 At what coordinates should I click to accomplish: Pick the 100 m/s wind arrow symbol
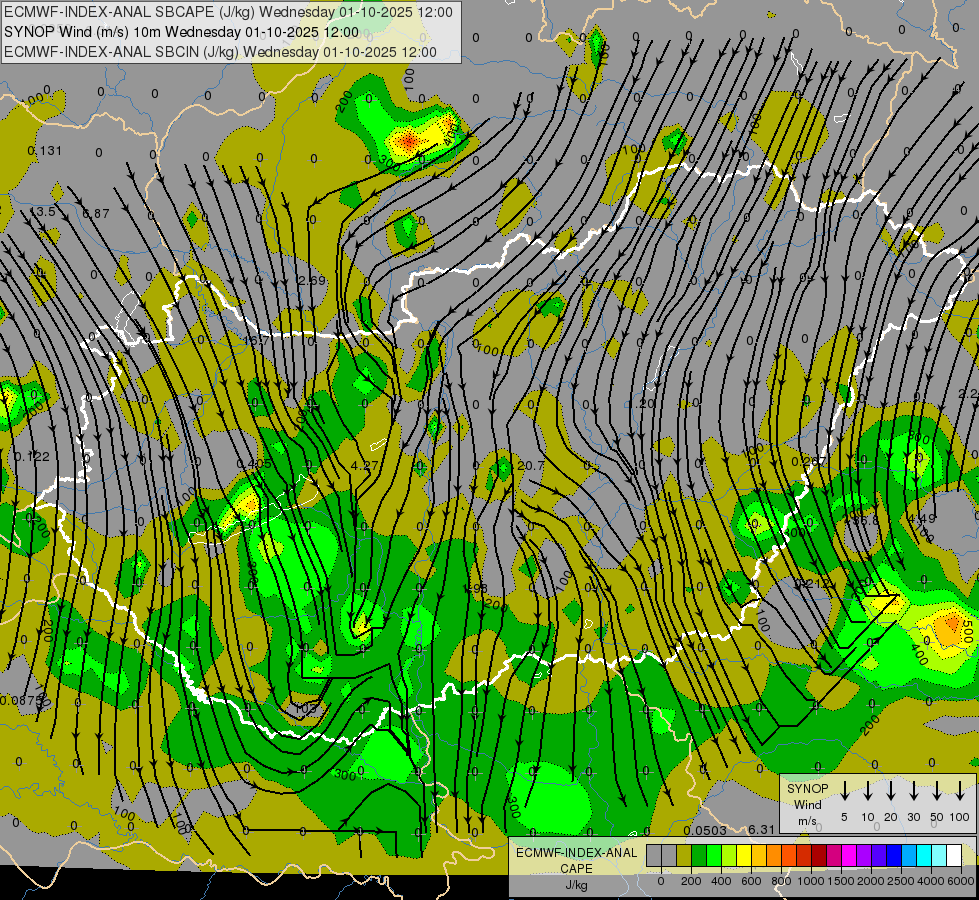[960, 792]
